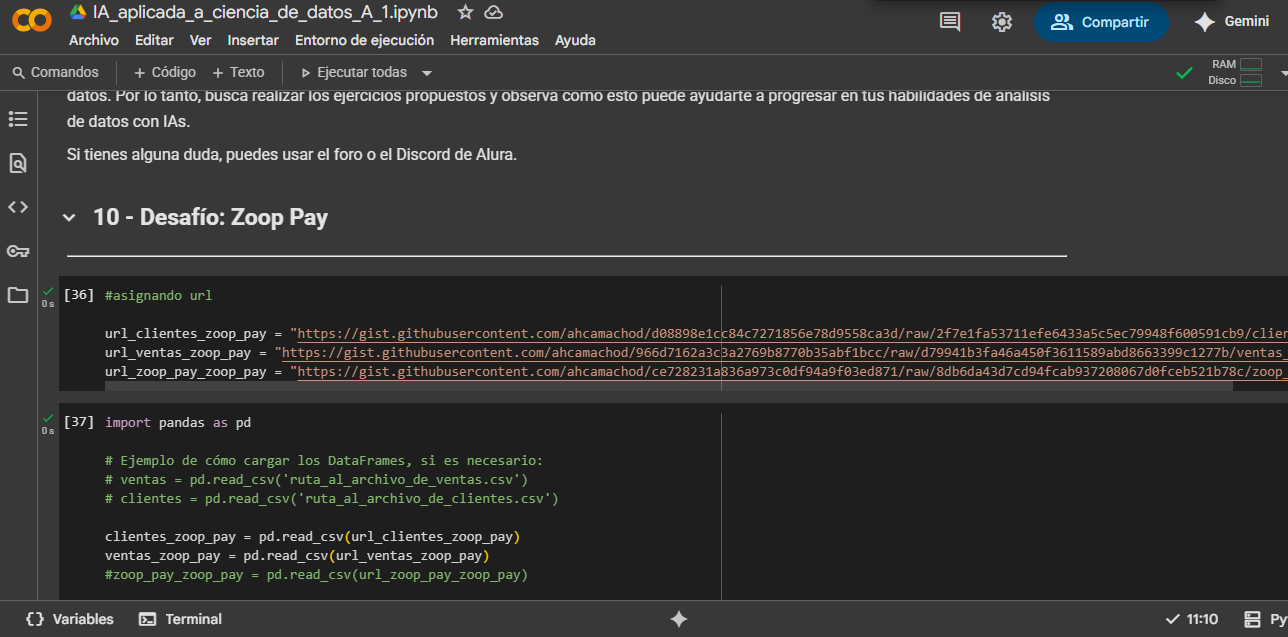The image size is (1288, 637).
Task: Open the Insertar menu
Action: pos(253,40)
